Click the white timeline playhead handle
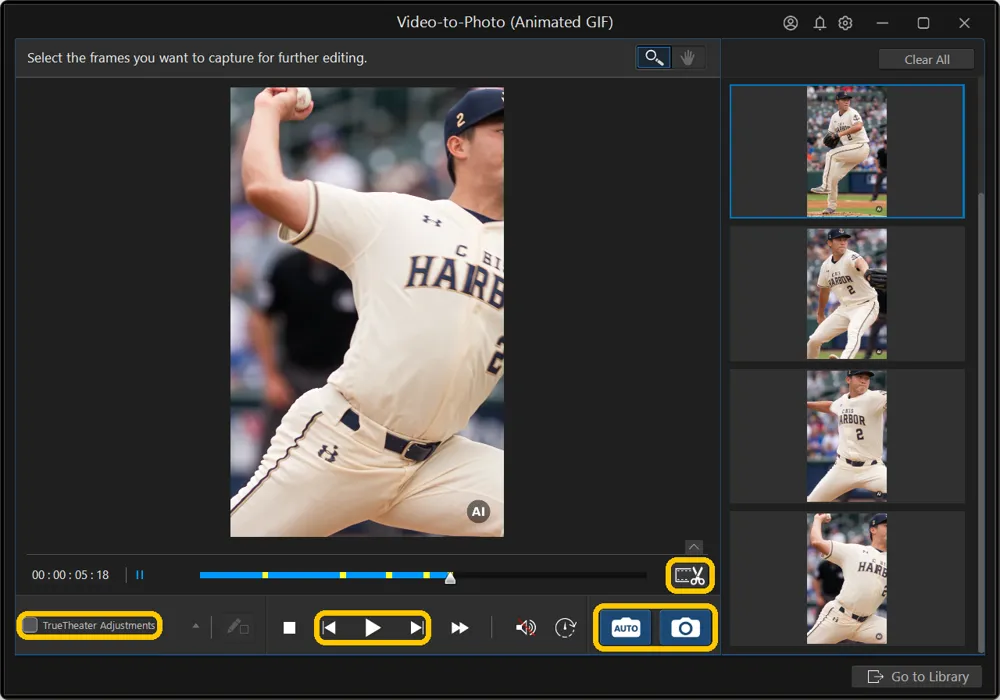 [x=450, y=578]
